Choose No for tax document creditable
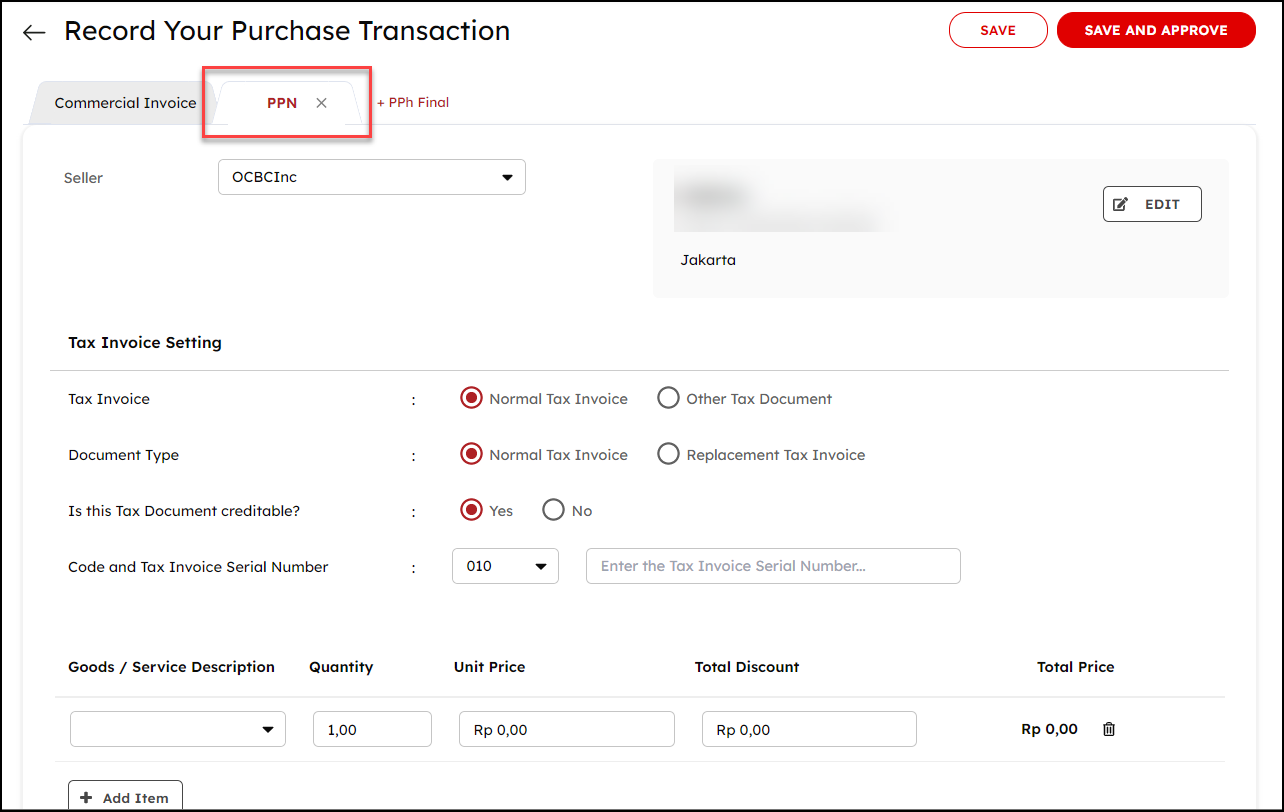 [x=553, y=510]
